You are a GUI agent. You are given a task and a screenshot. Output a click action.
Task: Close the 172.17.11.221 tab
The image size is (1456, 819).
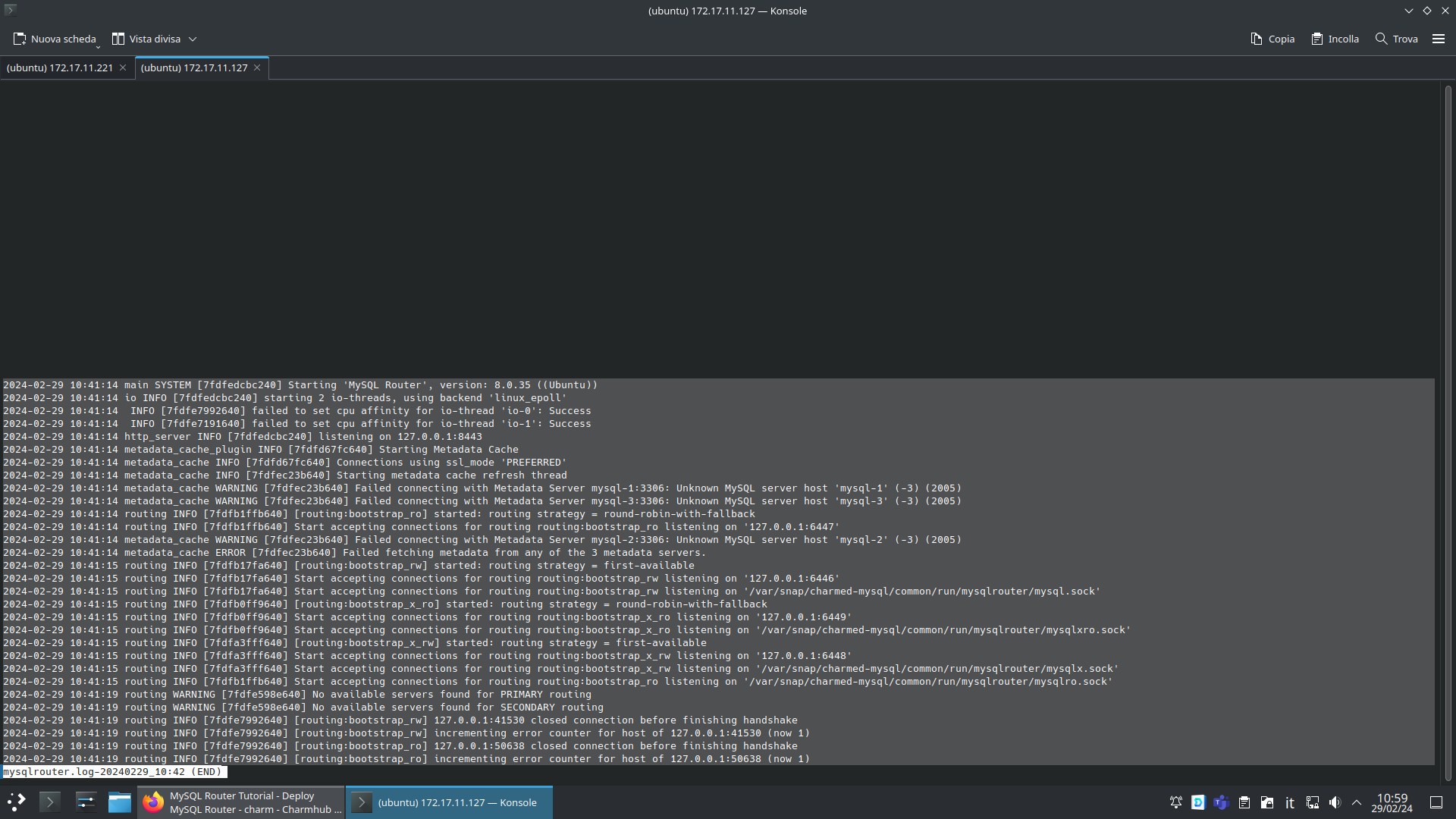(x=123, y=67)
